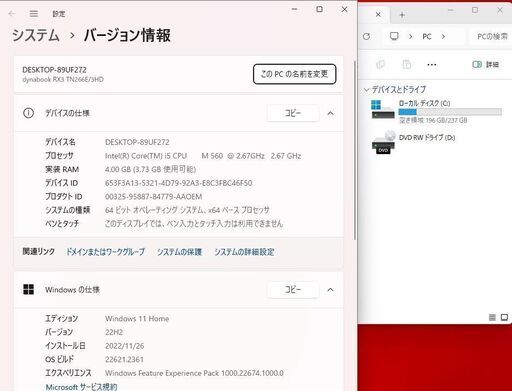Open ドメインまたはワークグループ link

click(105, 252)
